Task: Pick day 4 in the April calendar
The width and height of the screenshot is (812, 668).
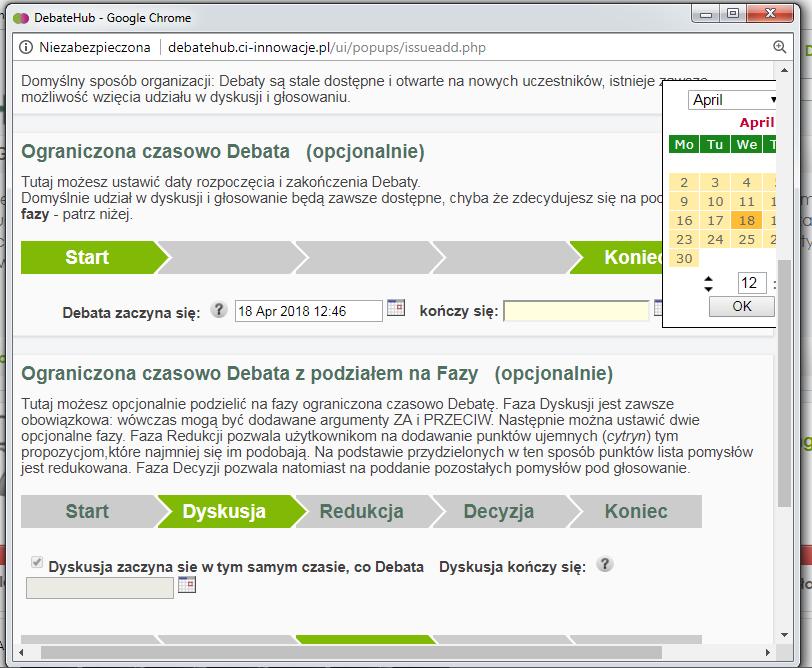Action: click(746, 182)
